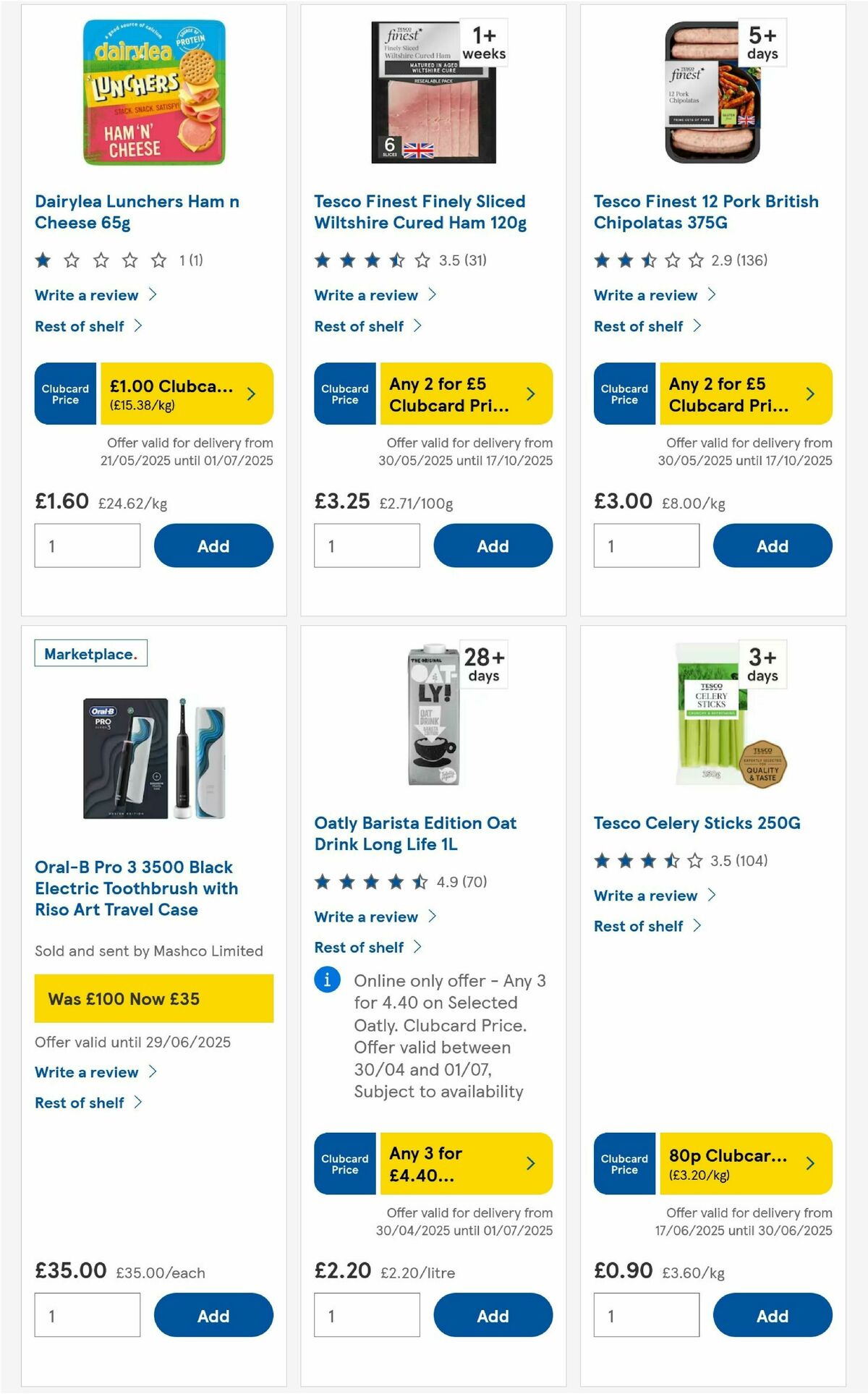Click the arrow on chipolatas Any 2 for £5 offer
Image resolution: width=868 pixels, height=1394 pixels.
tap(809, 394)
